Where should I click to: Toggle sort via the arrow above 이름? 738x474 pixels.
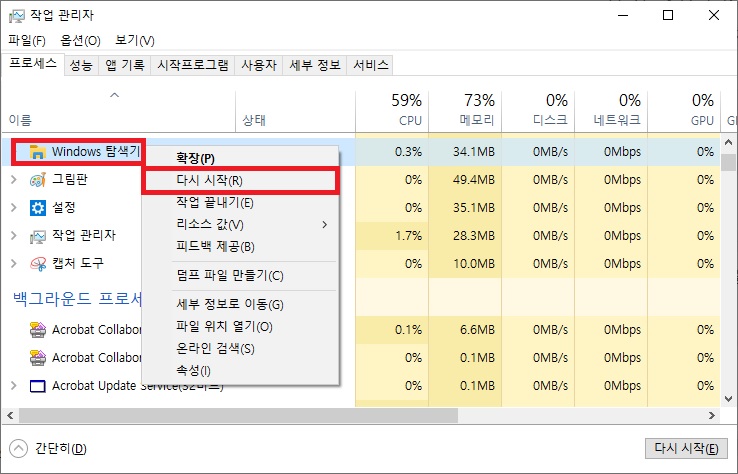[114, 96]
